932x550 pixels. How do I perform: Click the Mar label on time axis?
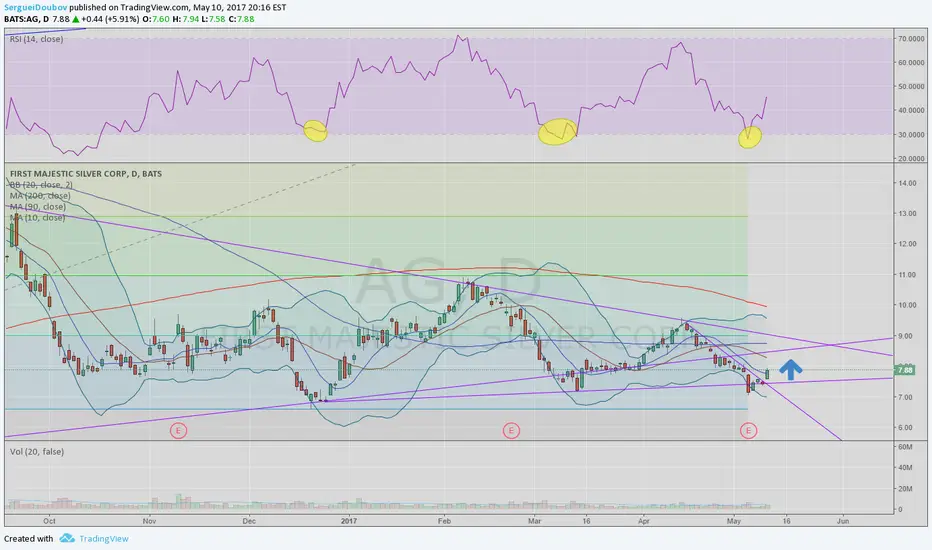point(534,521)
